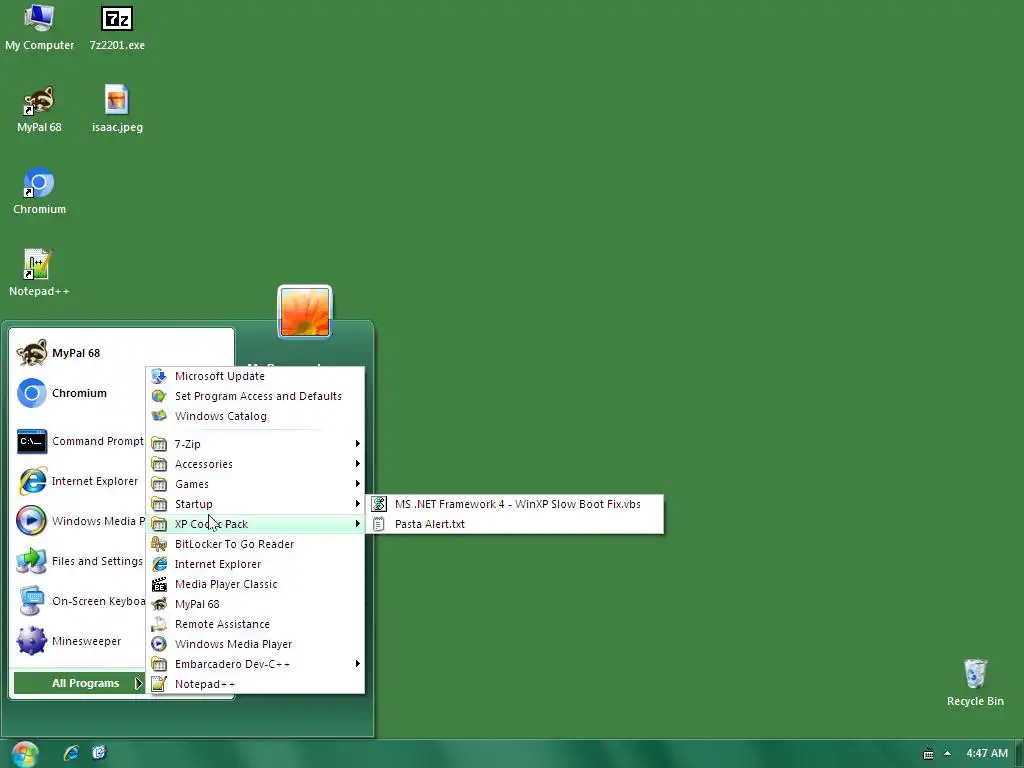Expand the 7-Zip program folder

(255, 444)
